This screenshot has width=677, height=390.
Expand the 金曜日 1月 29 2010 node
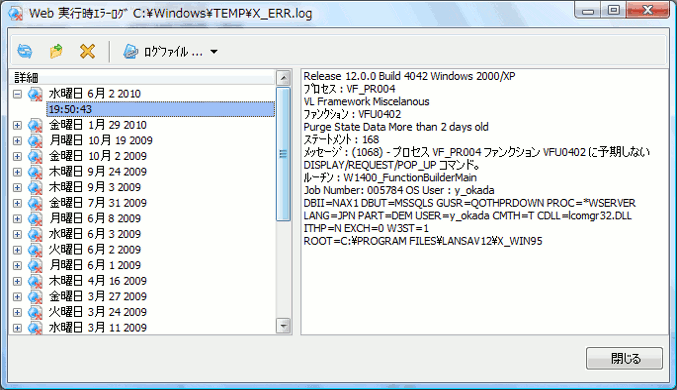tap(17, 125)
